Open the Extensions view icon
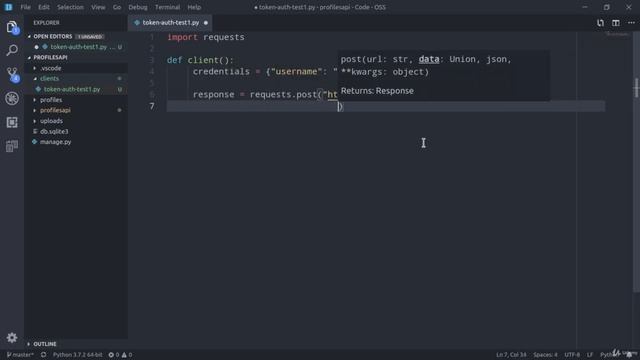This screenshot has height=360, width=640. (x=12, y=122)
